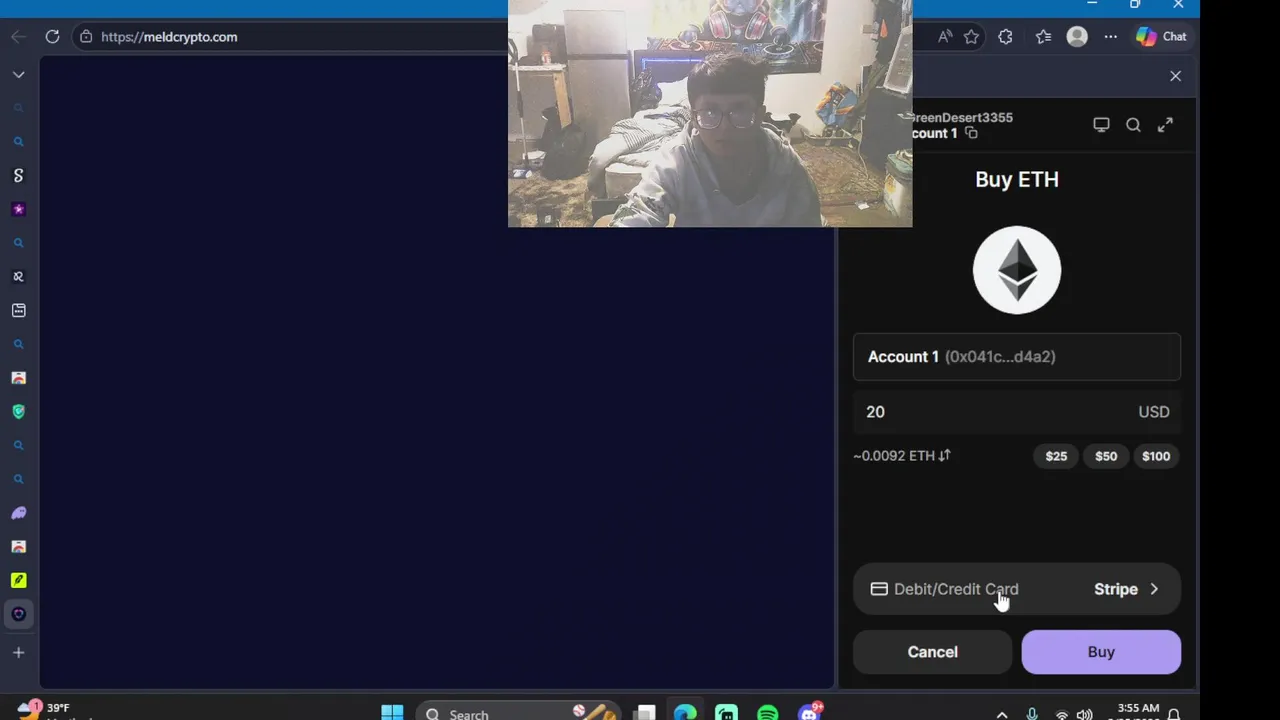This screenshot has width=1280, height=720.
Task: Collapse vertical tabs with the top chevron
Action: [18, 75]
